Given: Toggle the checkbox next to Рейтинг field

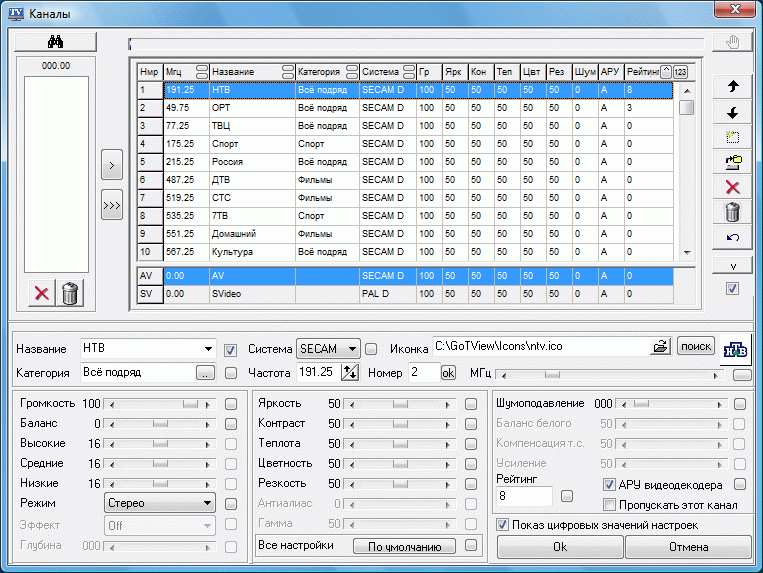Looking at the screenshot, I should (566, 496).
